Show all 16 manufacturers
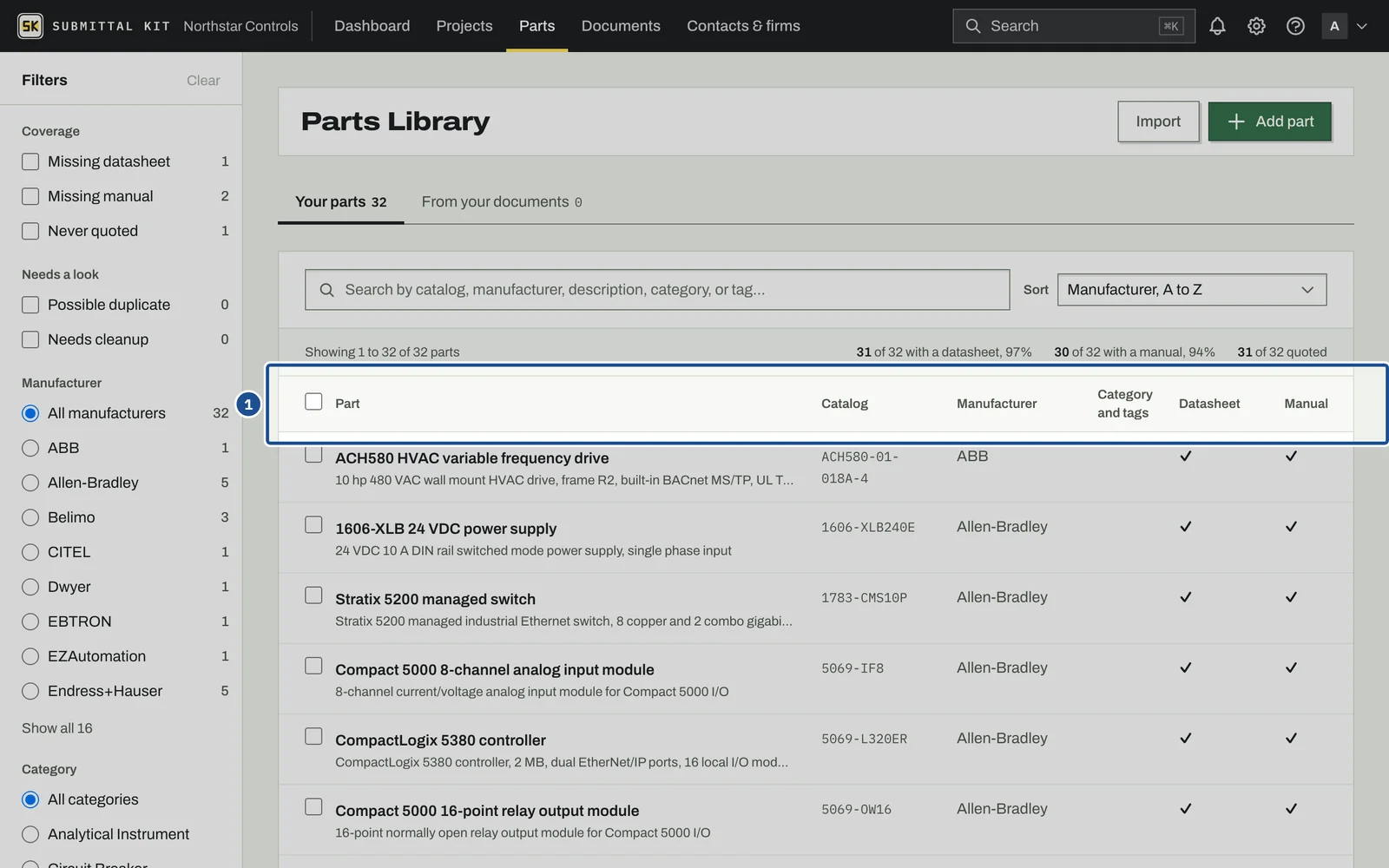This screenshot has width=1389, height=868. (57, 728)
